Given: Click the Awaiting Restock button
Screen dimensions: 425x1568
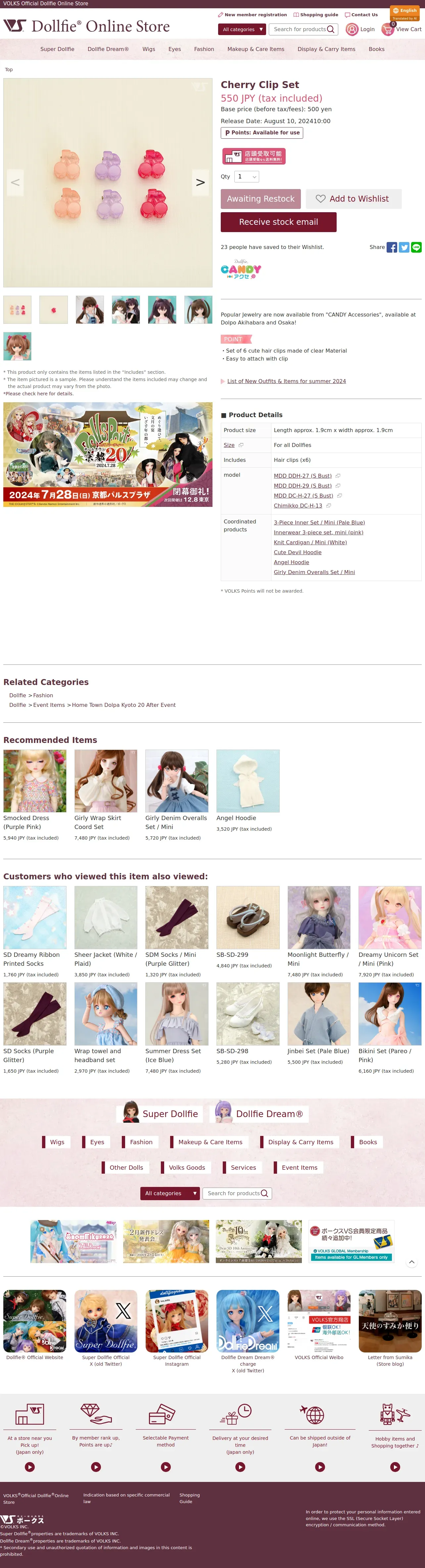Looking at the screenshot, I should [260, 199].
